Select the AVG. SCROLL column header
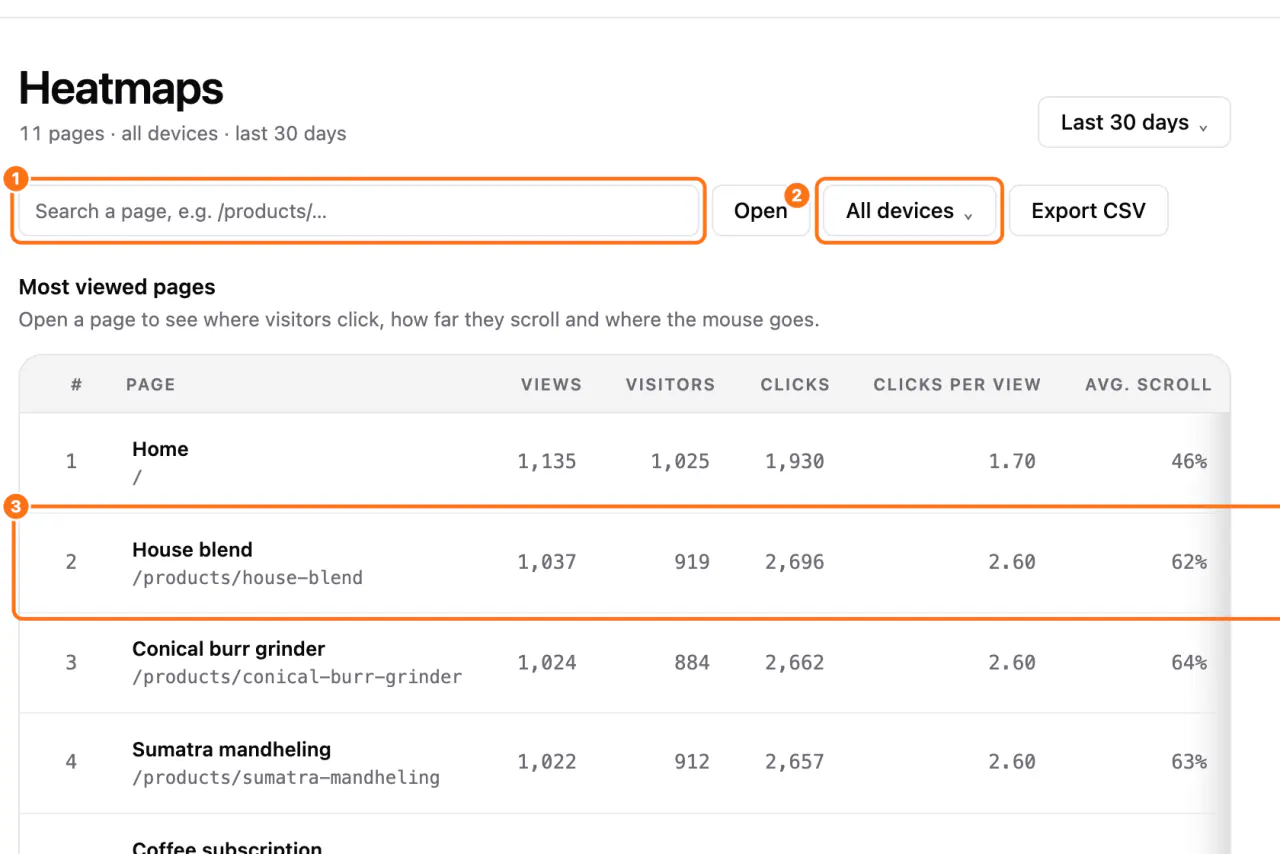This screenshot has height=854, width=1280. [x=1148, y=384]
